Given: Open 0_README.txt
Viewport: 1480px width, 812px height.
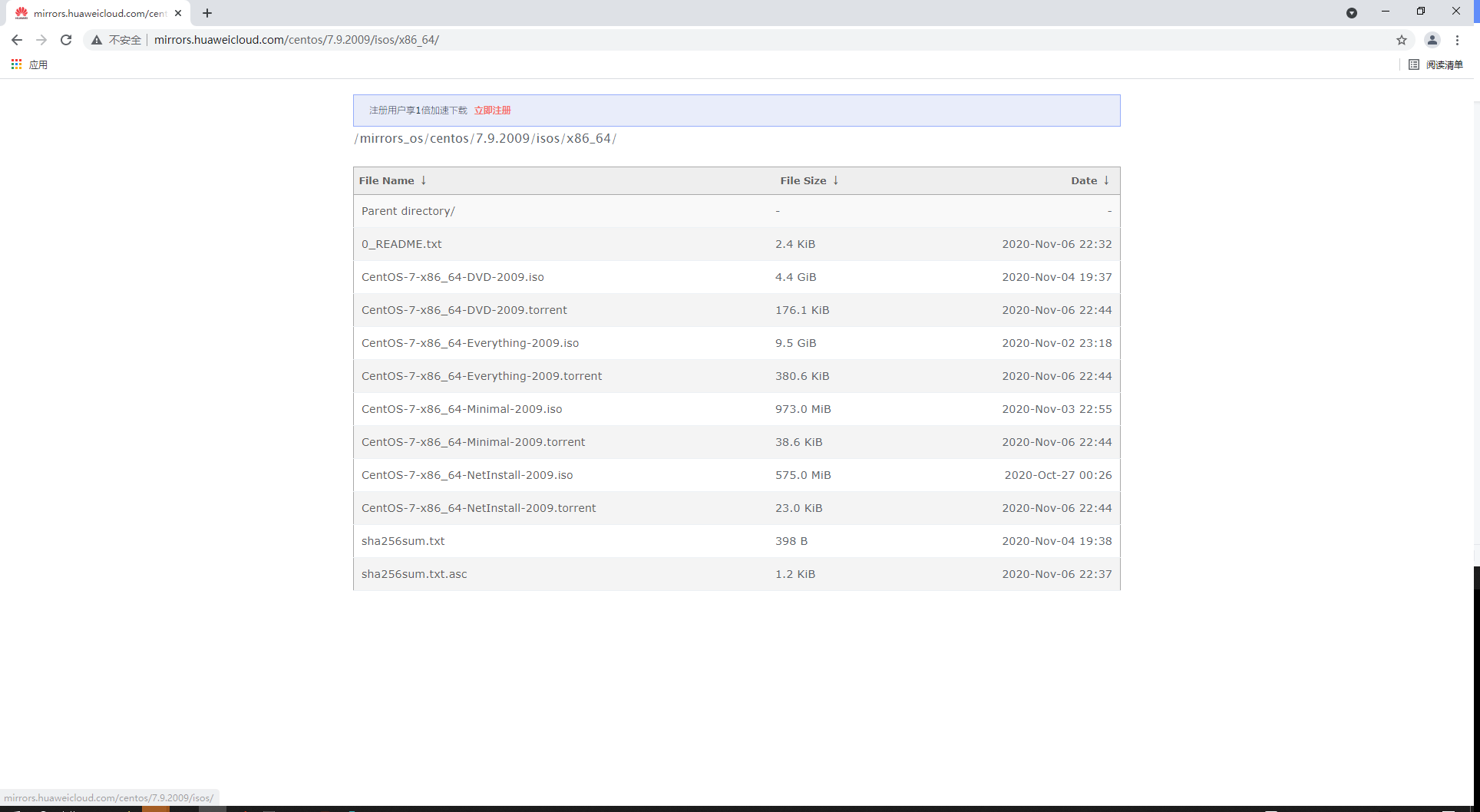Looking at the screenshot, I should coord(401,244).
